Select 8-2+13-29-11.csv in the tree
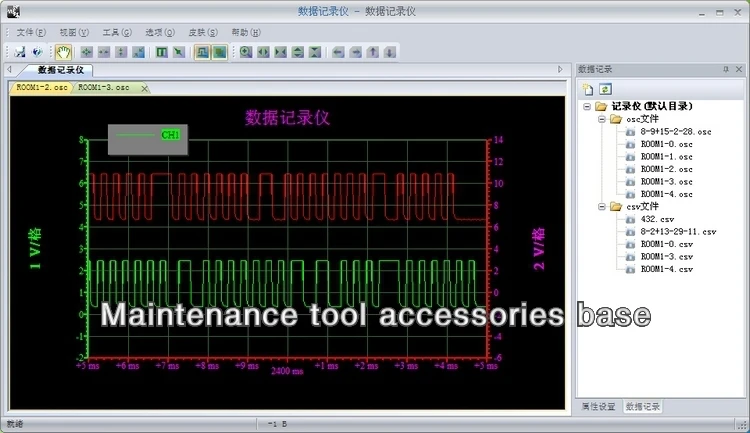The height and width of the screenshot is (433, 750). [x=678, y=232]
